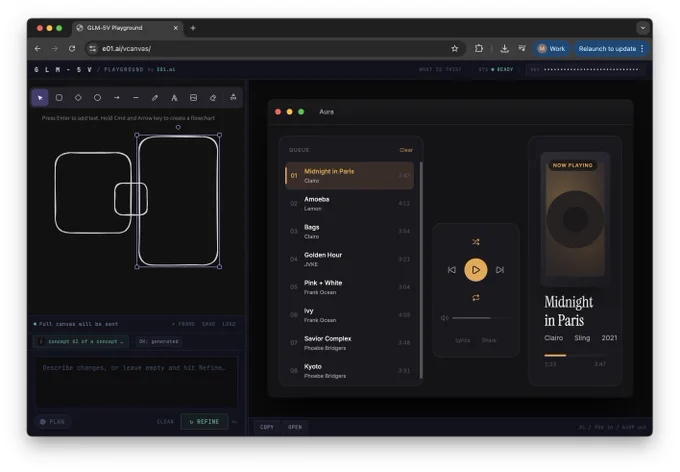Screen dimensions: 680x472
Task: Open the WHAT IS THIS? link
Action: coord(440,69)
